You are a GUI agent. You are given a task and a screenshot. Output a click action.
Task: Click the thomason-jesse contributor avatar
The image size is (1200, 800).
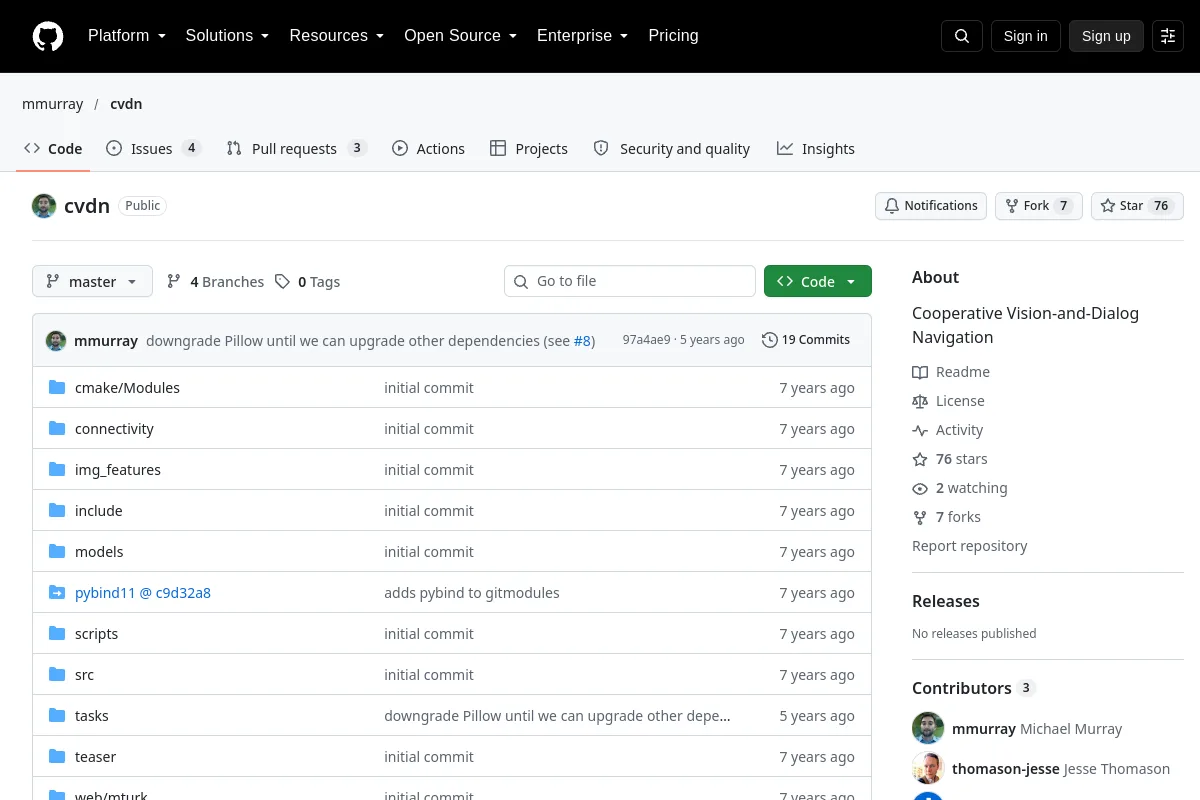(x=928, y=769)
